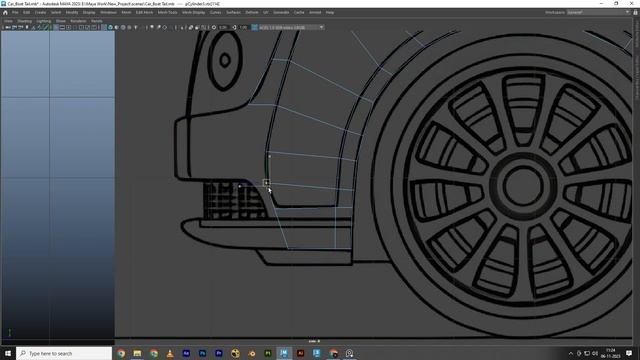Open the viewport Lighting panel menu
This screenshot has width=640, height=360.
pyautogui.click(x=44, y=21)
